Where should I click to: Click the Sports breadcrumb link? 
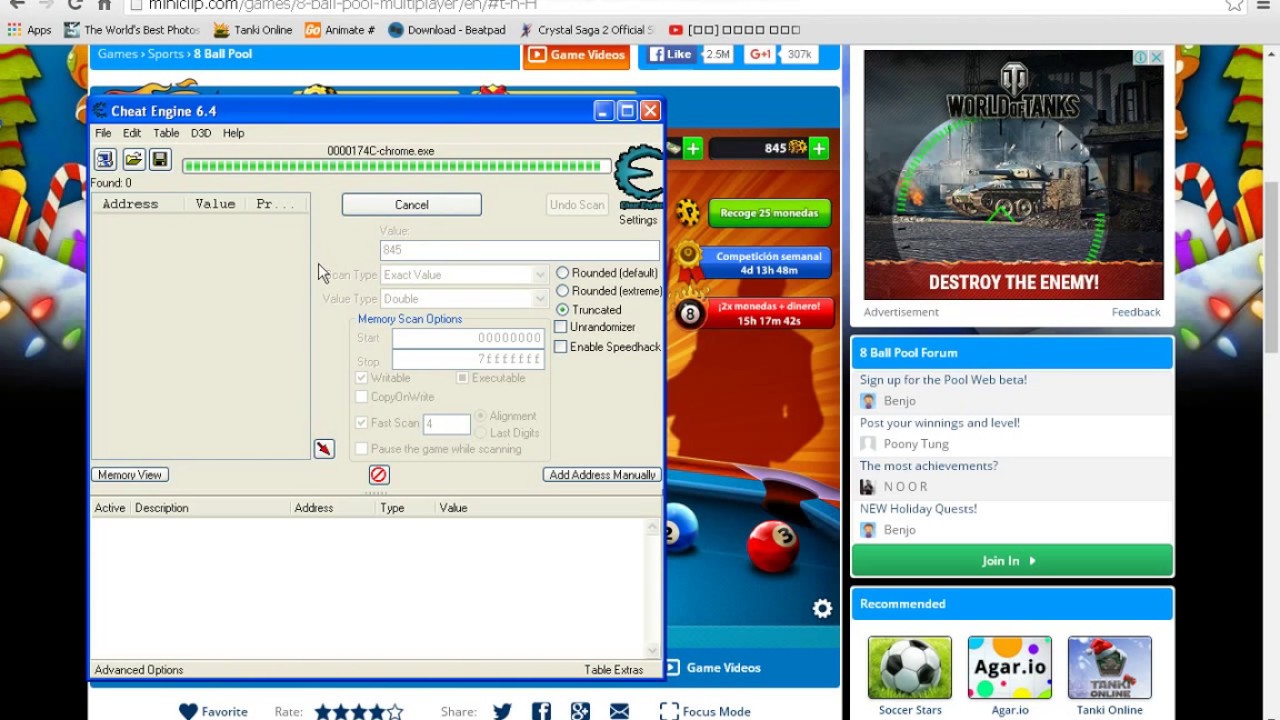(x=166, y=54)
